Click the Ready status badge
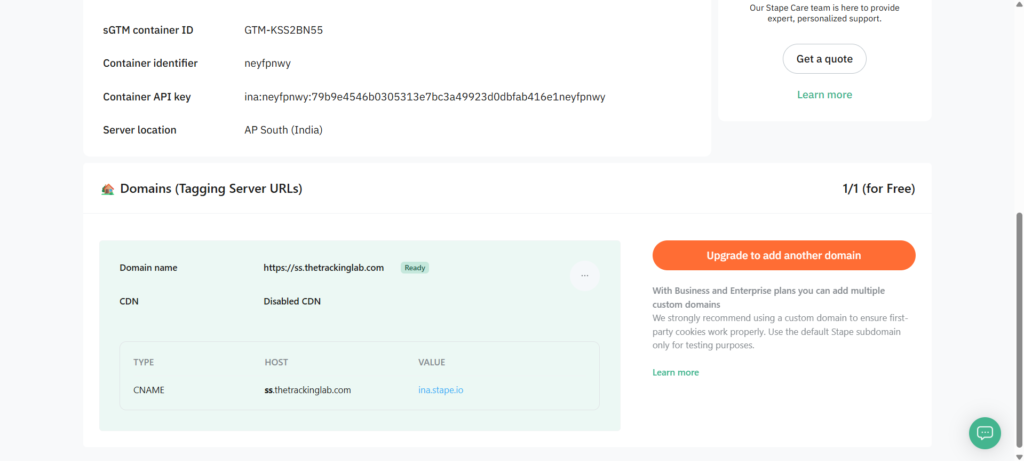The height and width of the screenshot is (461, 1024). click(x=415, y=268)
